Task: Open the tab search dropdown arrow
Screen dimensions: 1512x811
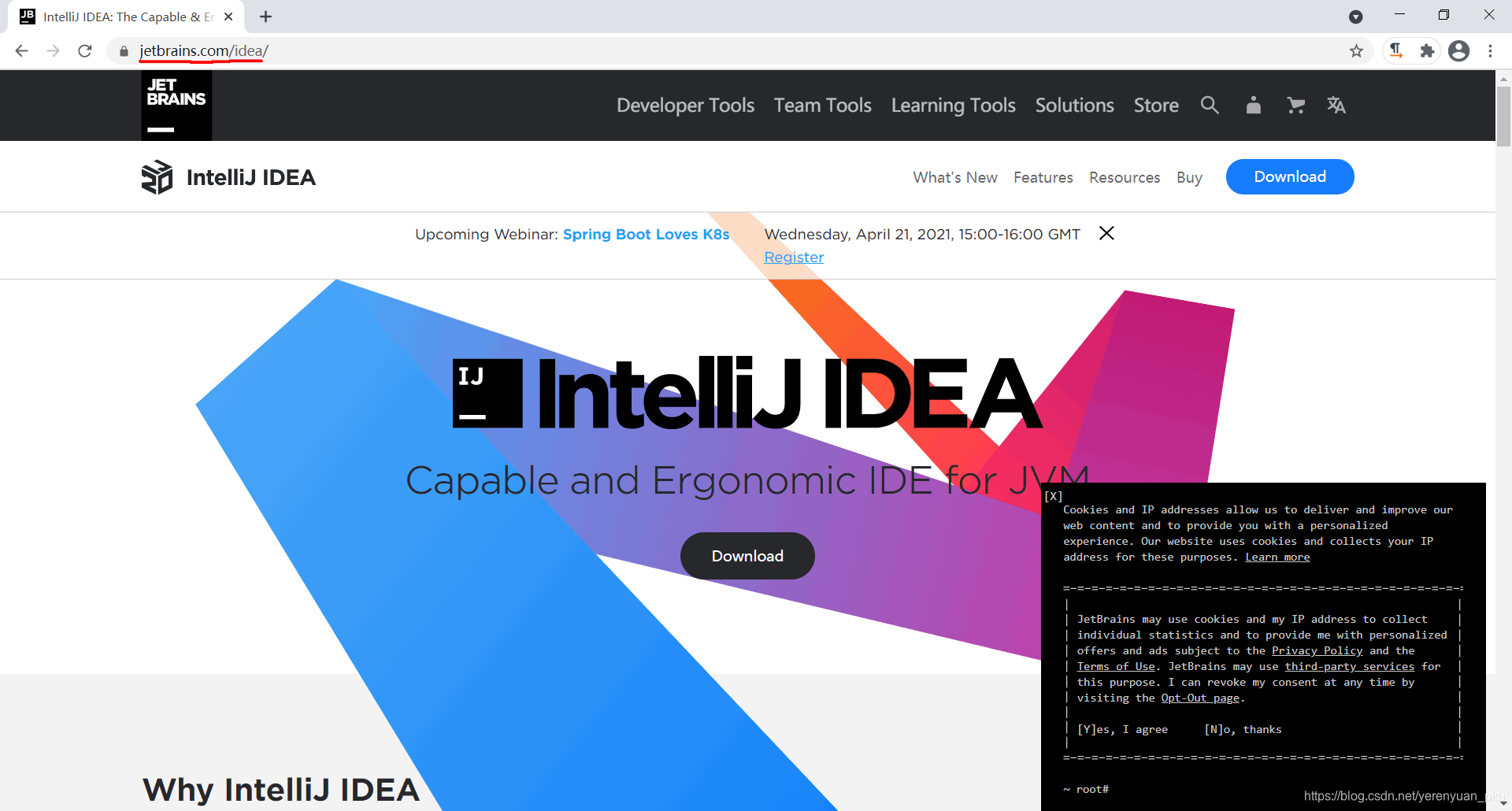Action: coord(1355,17)
